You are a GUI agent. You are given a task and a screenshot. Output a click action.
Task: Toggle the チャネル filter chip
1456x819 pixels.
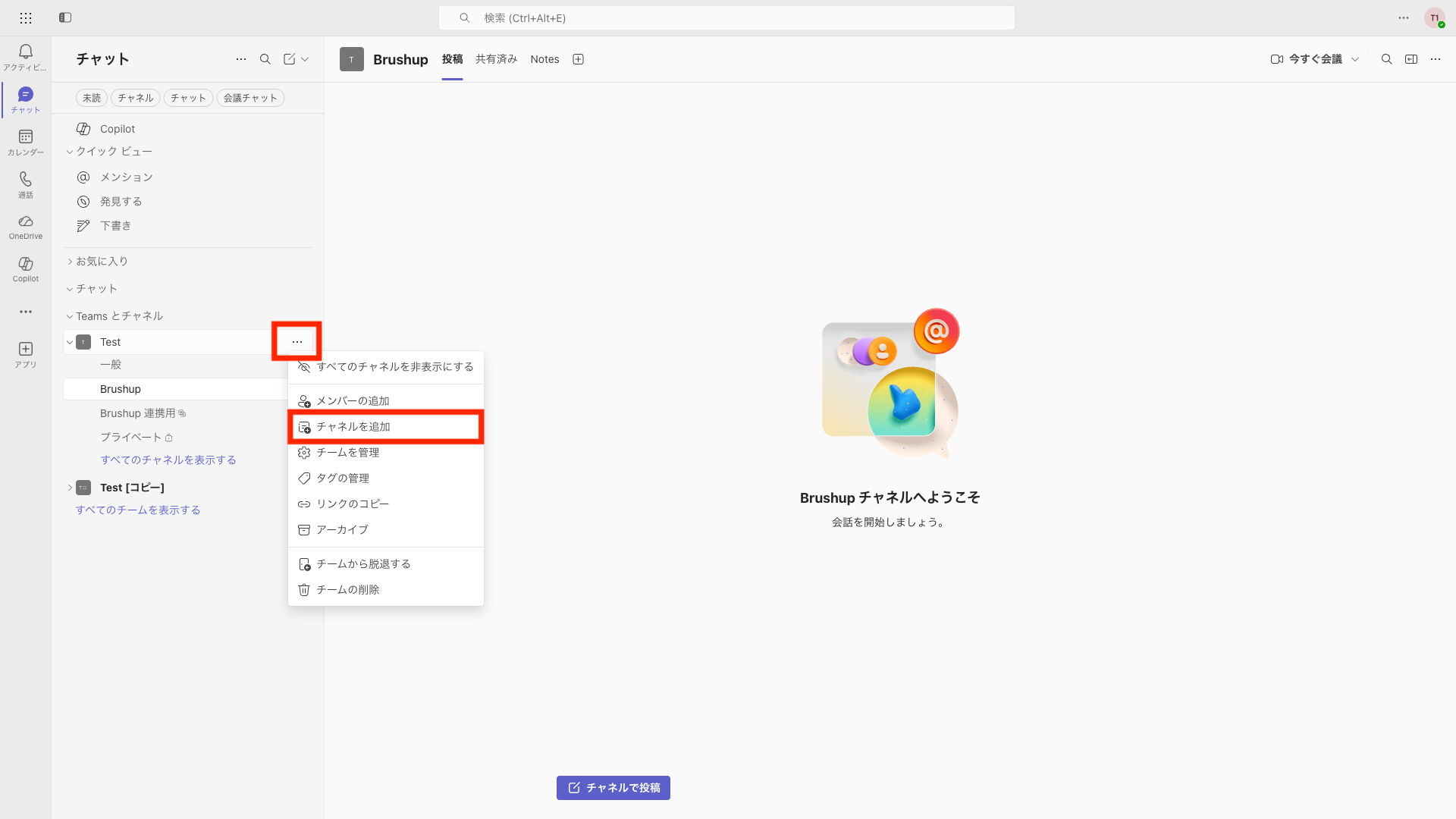pyautogui.click(x=135, y=98)
